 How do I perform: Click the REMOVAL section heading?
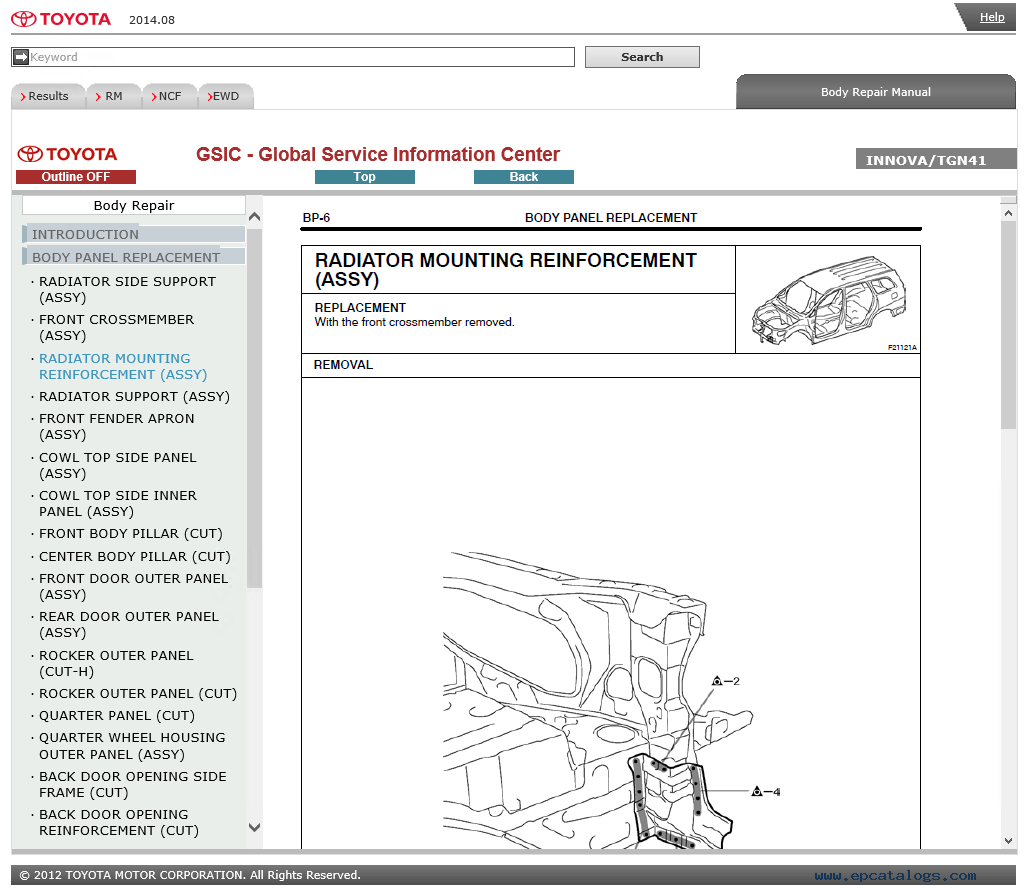pyautogui.click(x=343, y=365)
